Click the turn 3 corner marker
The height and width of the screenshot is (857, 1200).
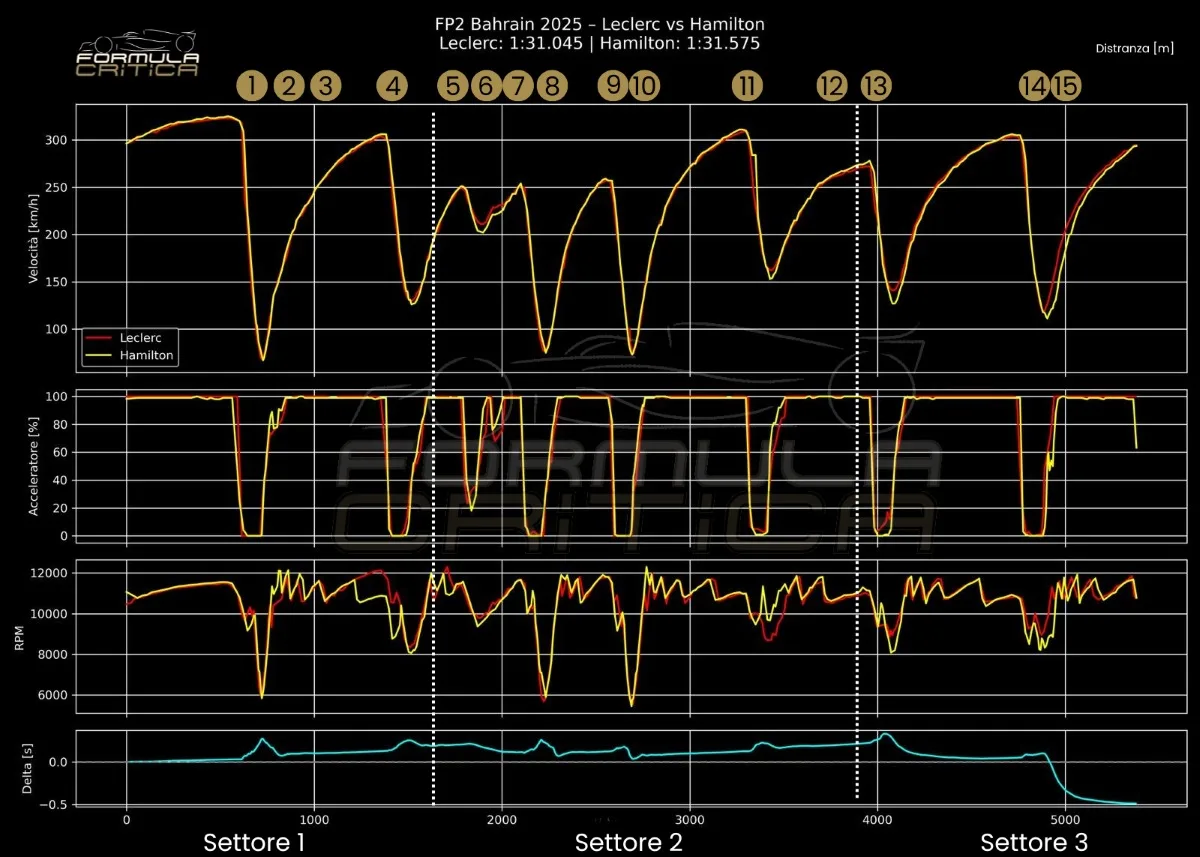(324, 86)
